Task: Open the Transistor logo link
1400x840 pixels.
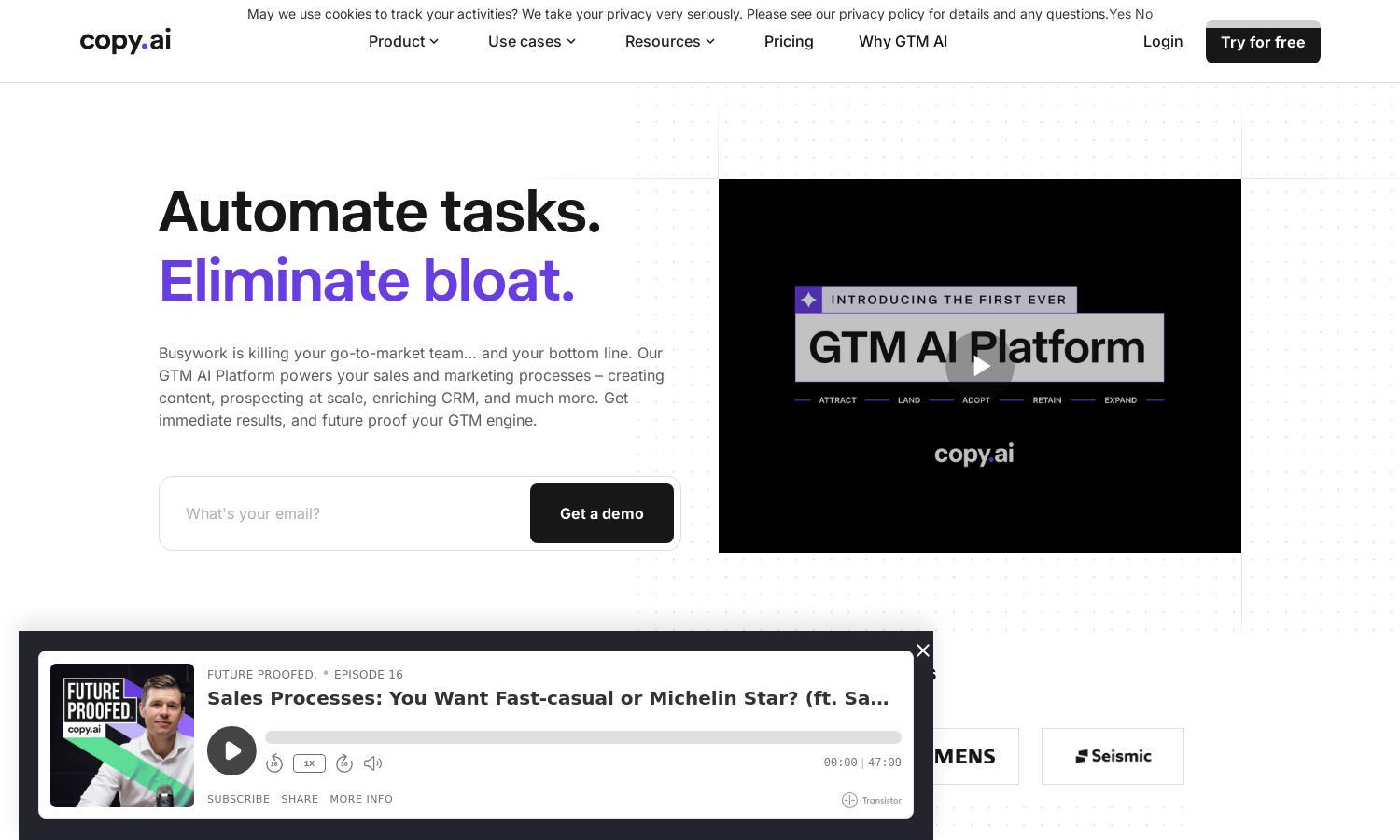Action: [x=872, y=800]
